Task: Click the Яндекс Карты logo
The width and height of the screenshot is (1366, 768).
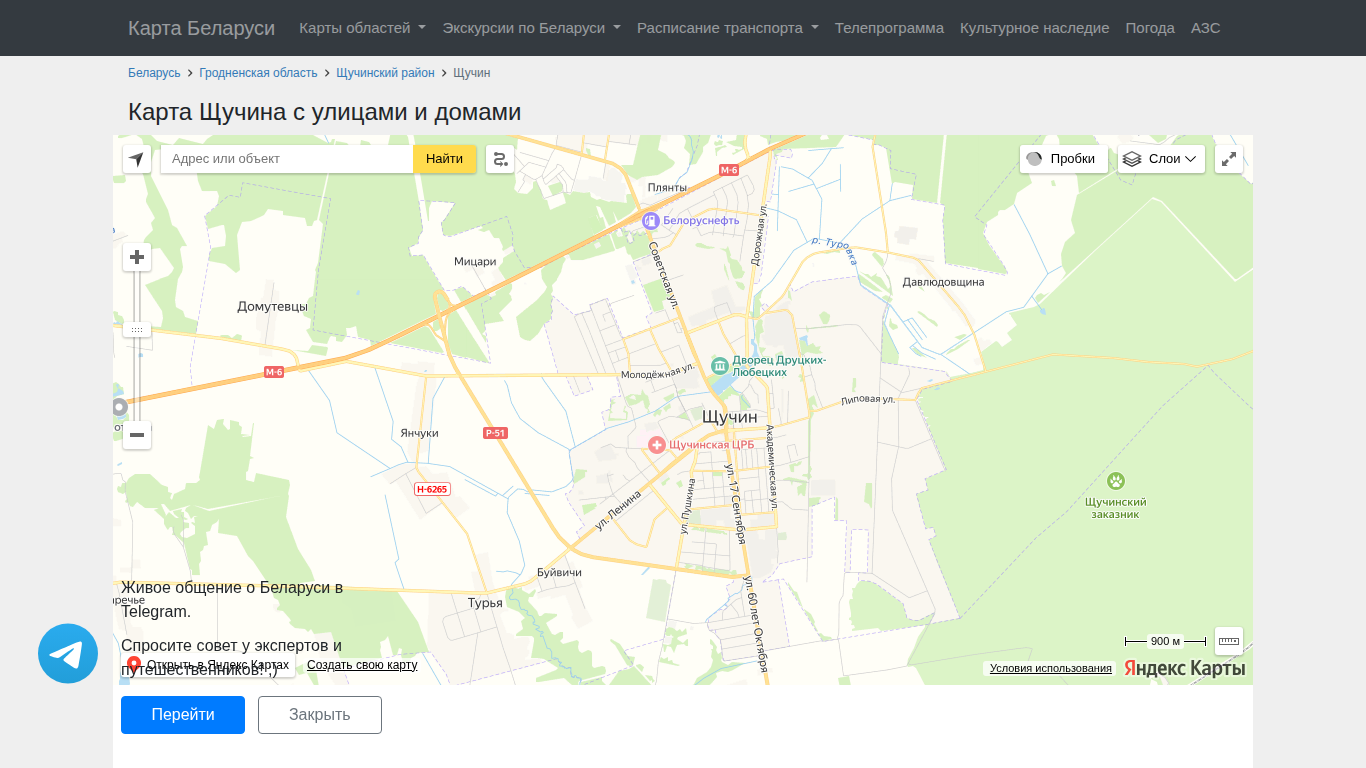Action: pos(1185,668)
